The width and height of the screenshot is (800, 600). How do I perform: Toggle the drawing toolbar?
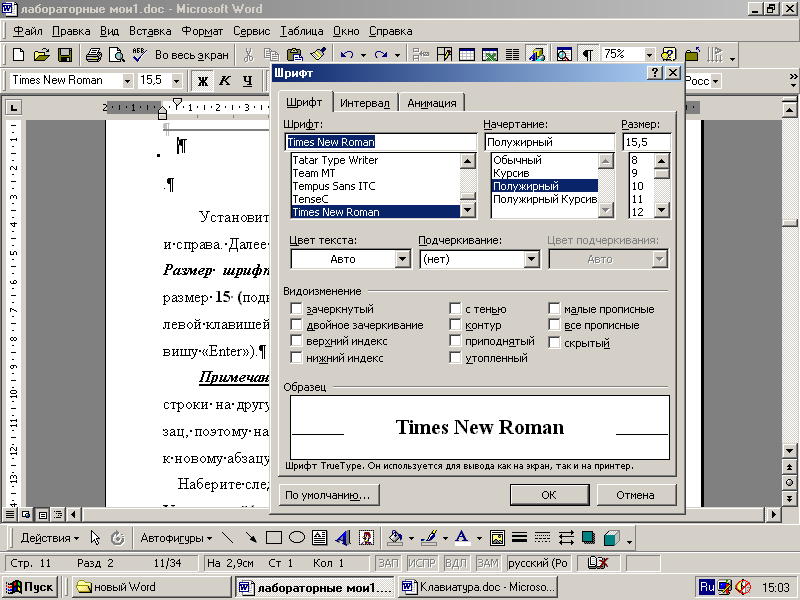pyautogui.click(x=536, y=55)
